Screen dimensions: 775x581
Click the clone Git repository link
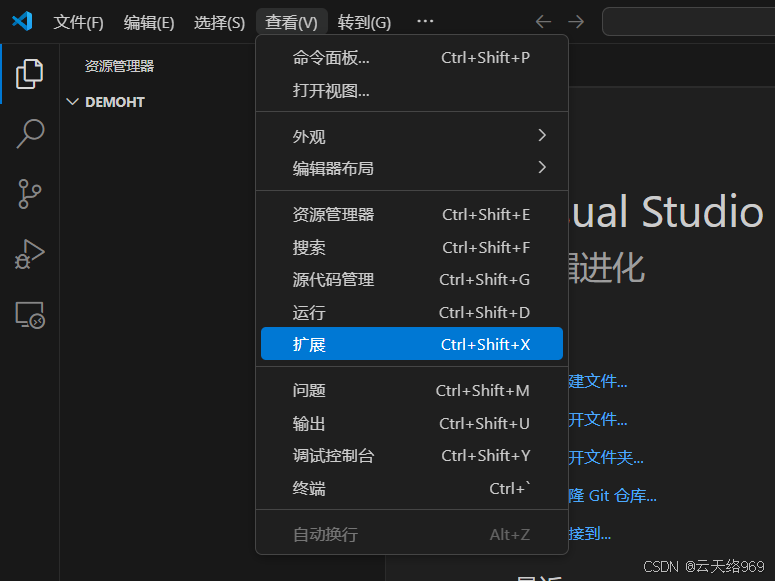pyautogui.click(x=612, y=495)
